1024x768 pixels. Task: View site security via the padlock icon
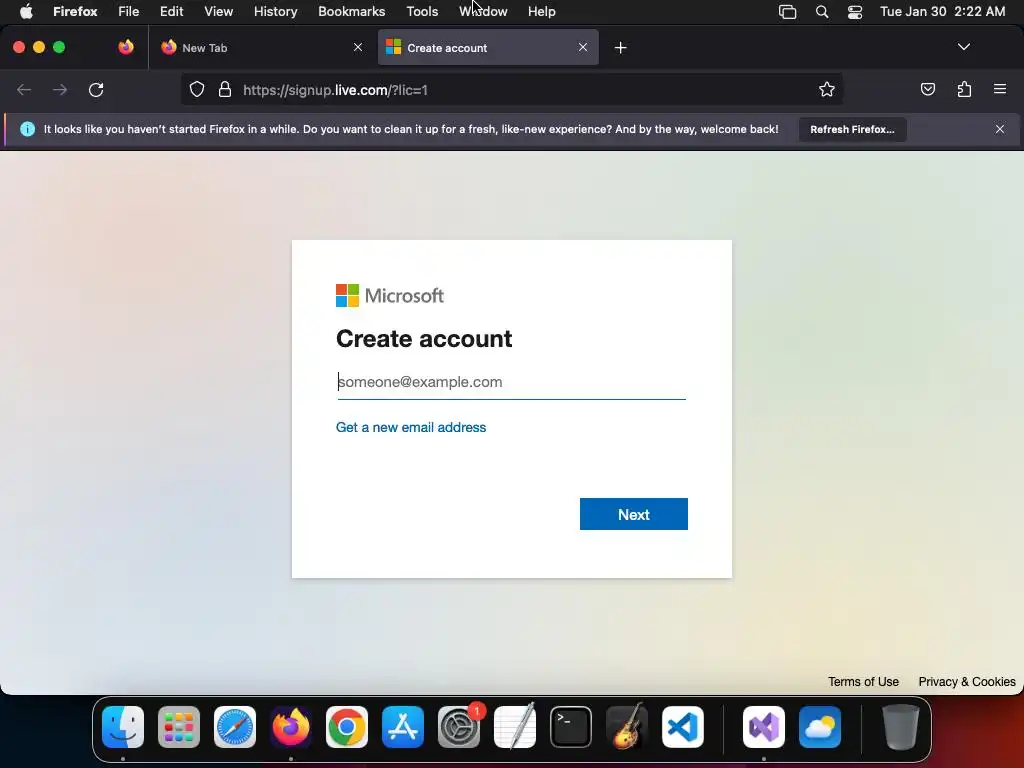(x=225, y=89)
